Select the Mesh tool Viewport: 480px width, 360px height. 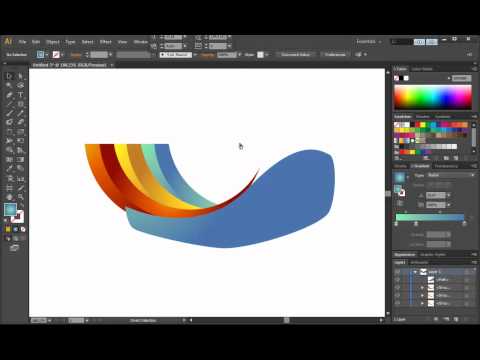pyautogui.click(x=9, y=160)
